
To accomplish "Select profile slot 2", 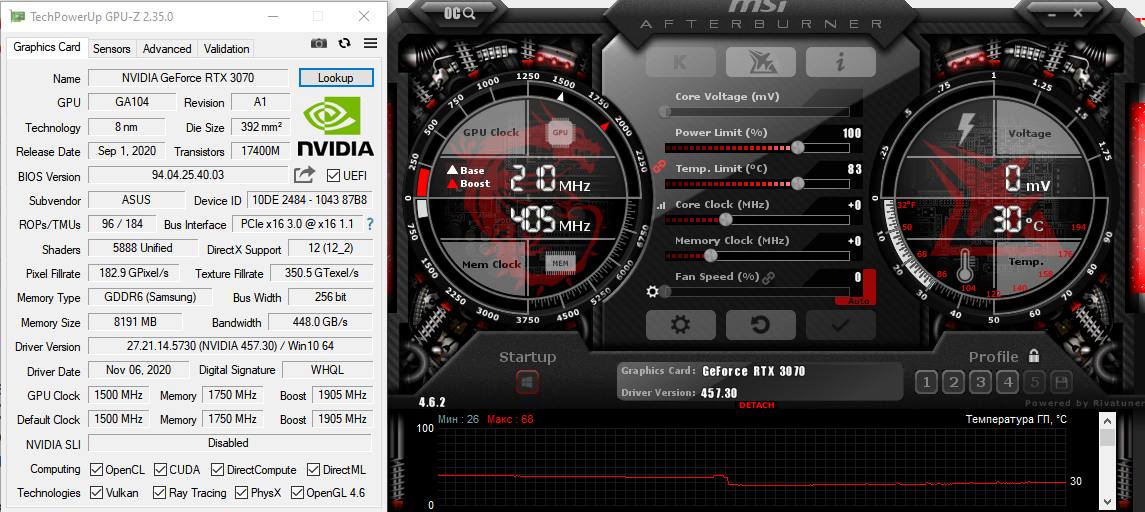I will click(x=953, y=382).
